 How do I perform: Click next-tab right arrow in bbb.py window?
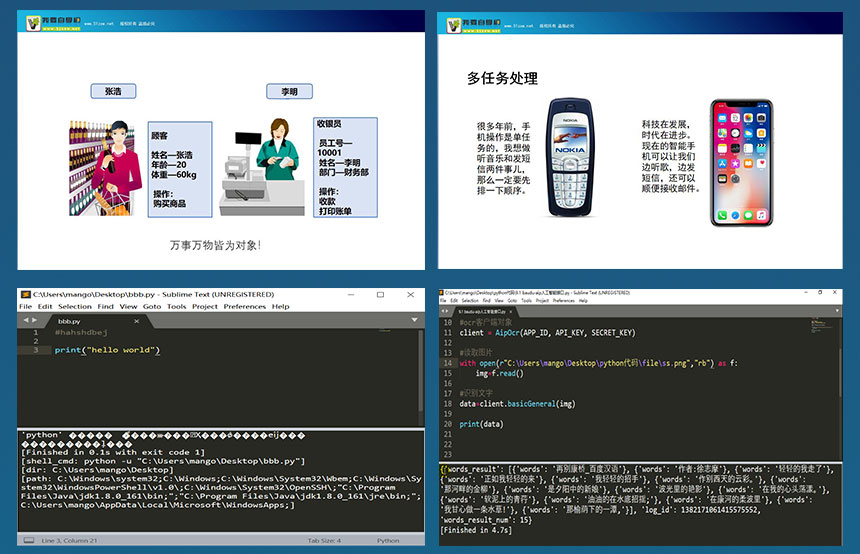pos(35,320)
